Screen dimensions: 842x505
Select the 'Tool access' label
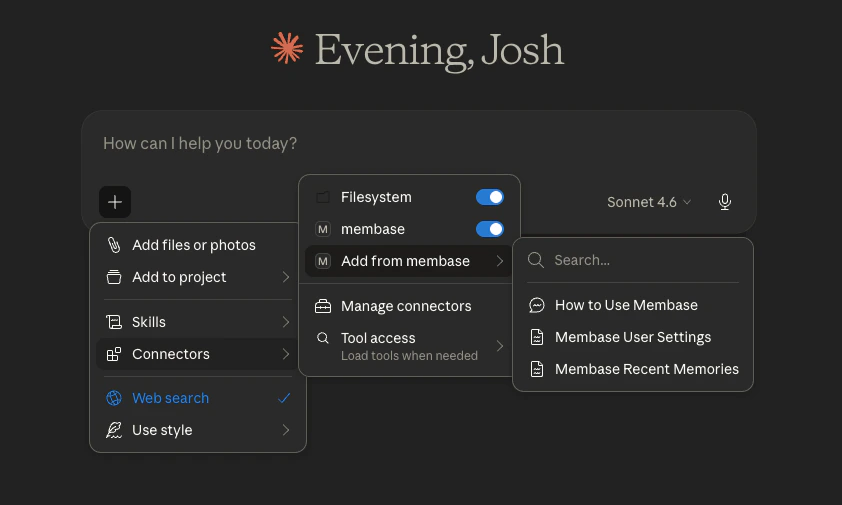coord(378,338)
